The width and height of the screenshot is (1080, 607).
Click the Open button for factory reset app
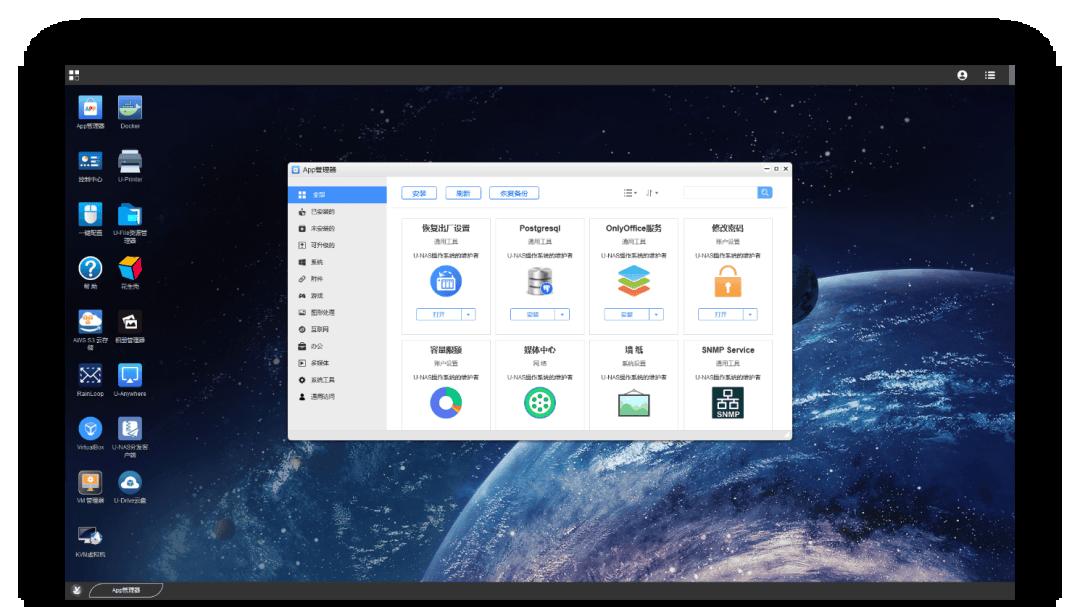(439, 315)
